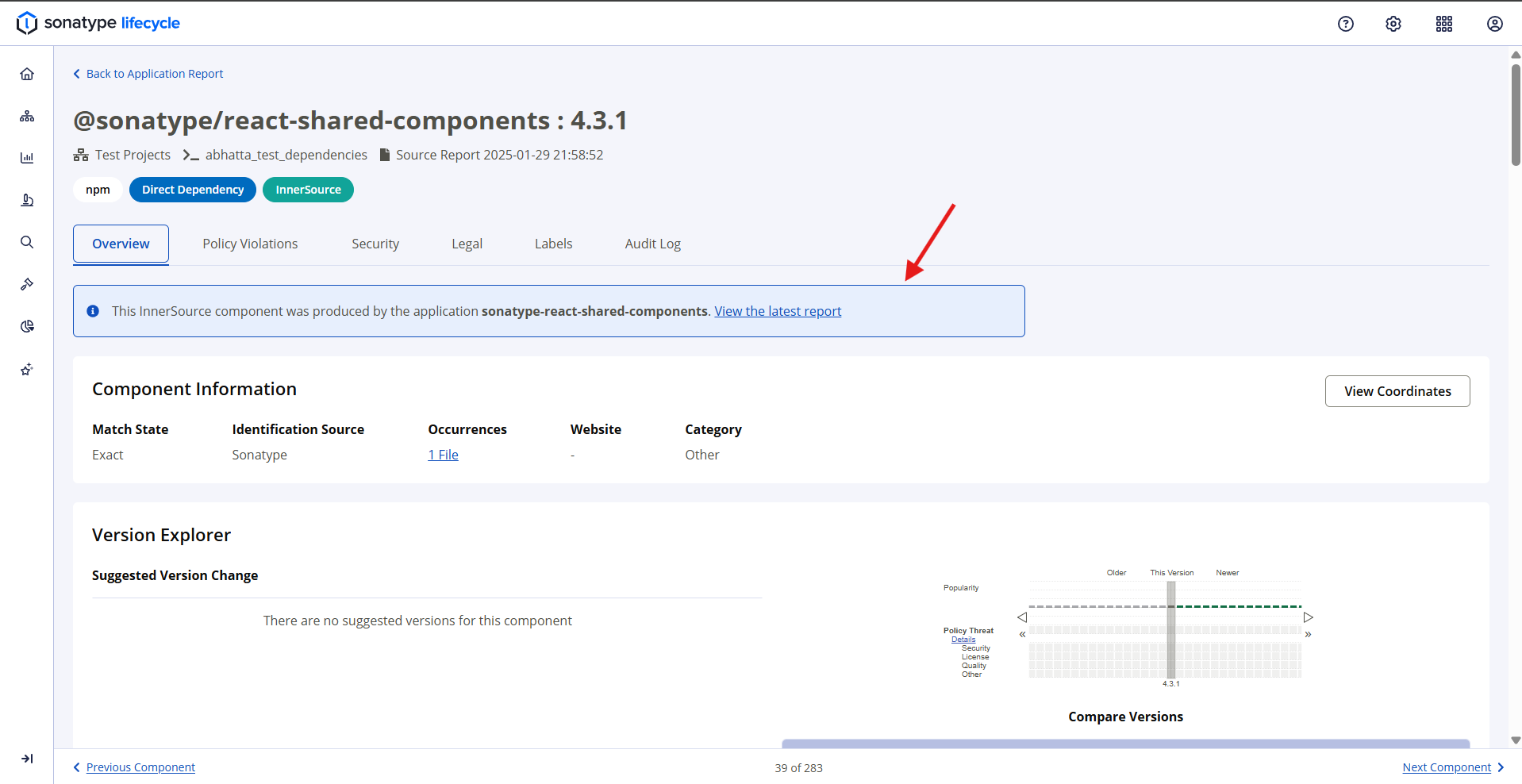Step to newer version with right triangle
This screenshot has height=784, width=1522.
click(x=1309, y=617)
